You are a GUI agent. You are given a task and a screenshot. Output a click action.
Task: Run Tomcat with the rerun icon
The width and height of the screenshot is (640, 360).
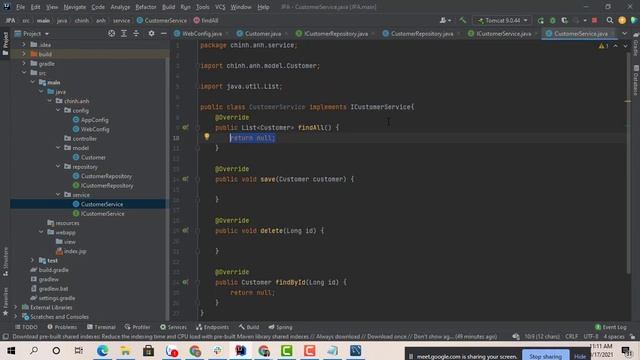540,20
